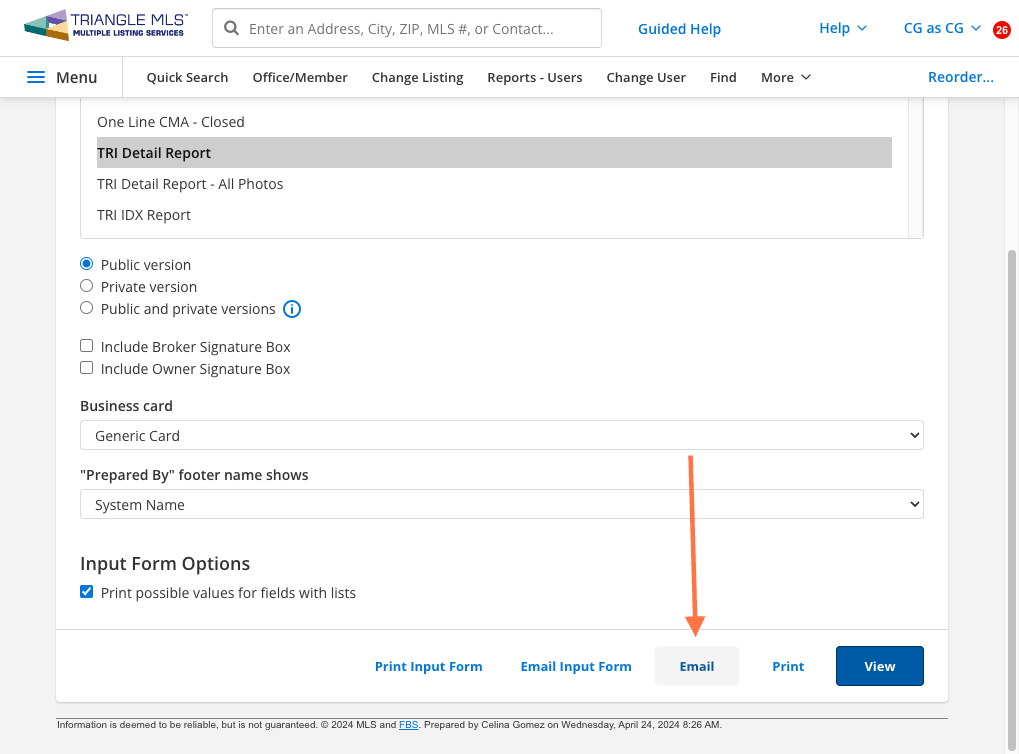Click the page vertical scrollbar

point(1012,500)
